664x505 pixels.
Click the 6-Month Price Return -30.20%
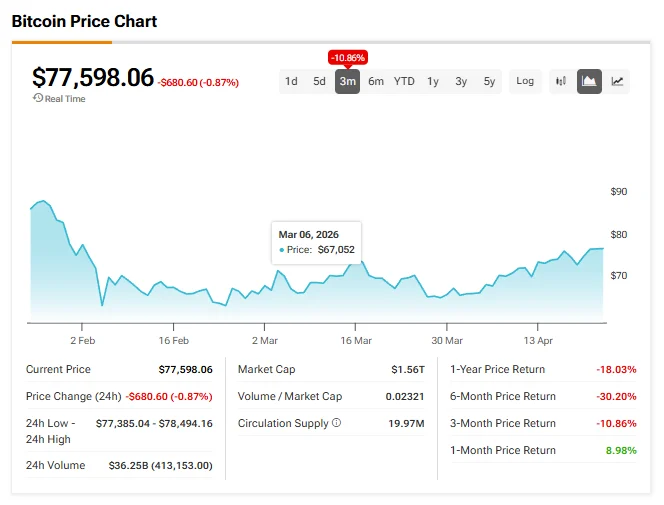click(616, 397)
